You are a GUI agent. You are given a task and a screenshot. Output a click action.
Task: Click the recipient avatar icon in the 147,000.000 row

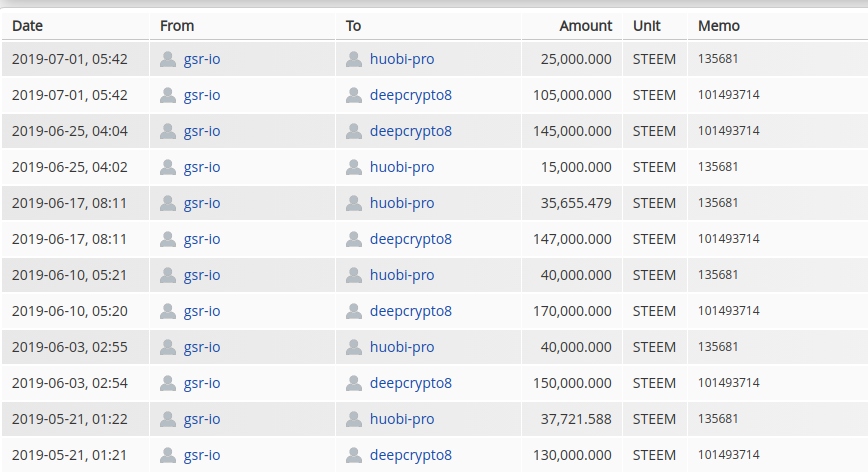click(354, 239)
